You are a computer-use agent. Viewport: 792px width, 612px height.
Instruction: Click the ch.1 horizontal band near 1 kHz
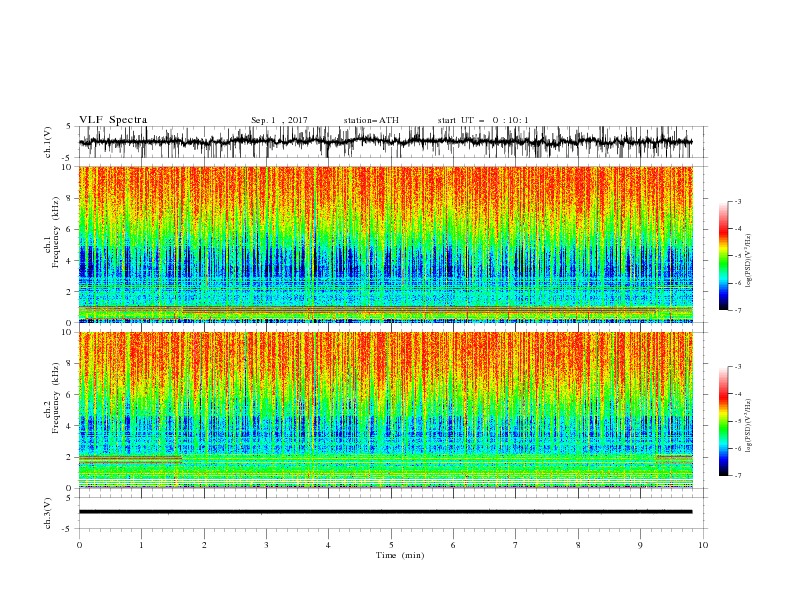tap(385, 308)
